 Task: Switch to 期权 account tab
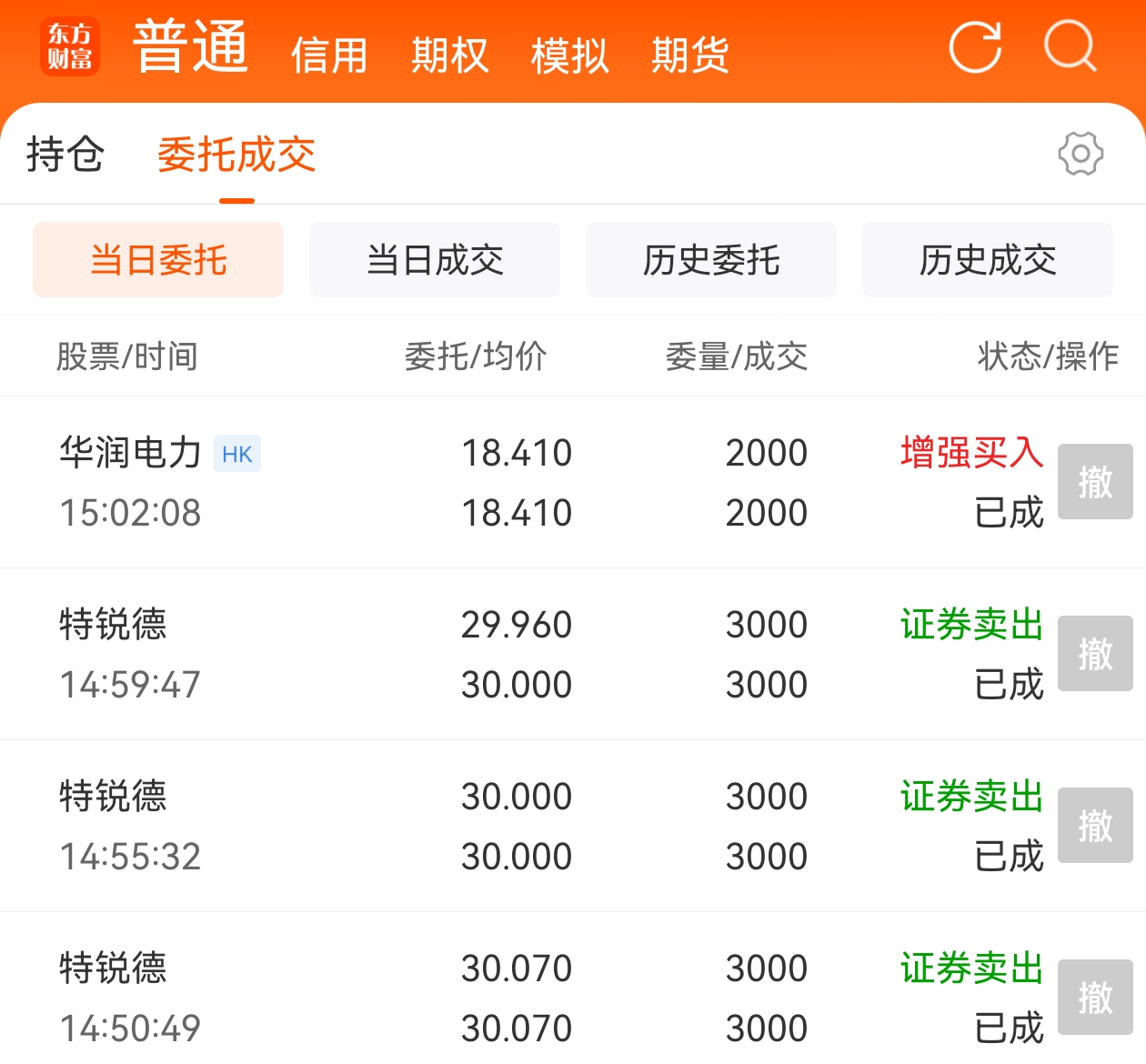pyautogui.click(x=449, y=55)
